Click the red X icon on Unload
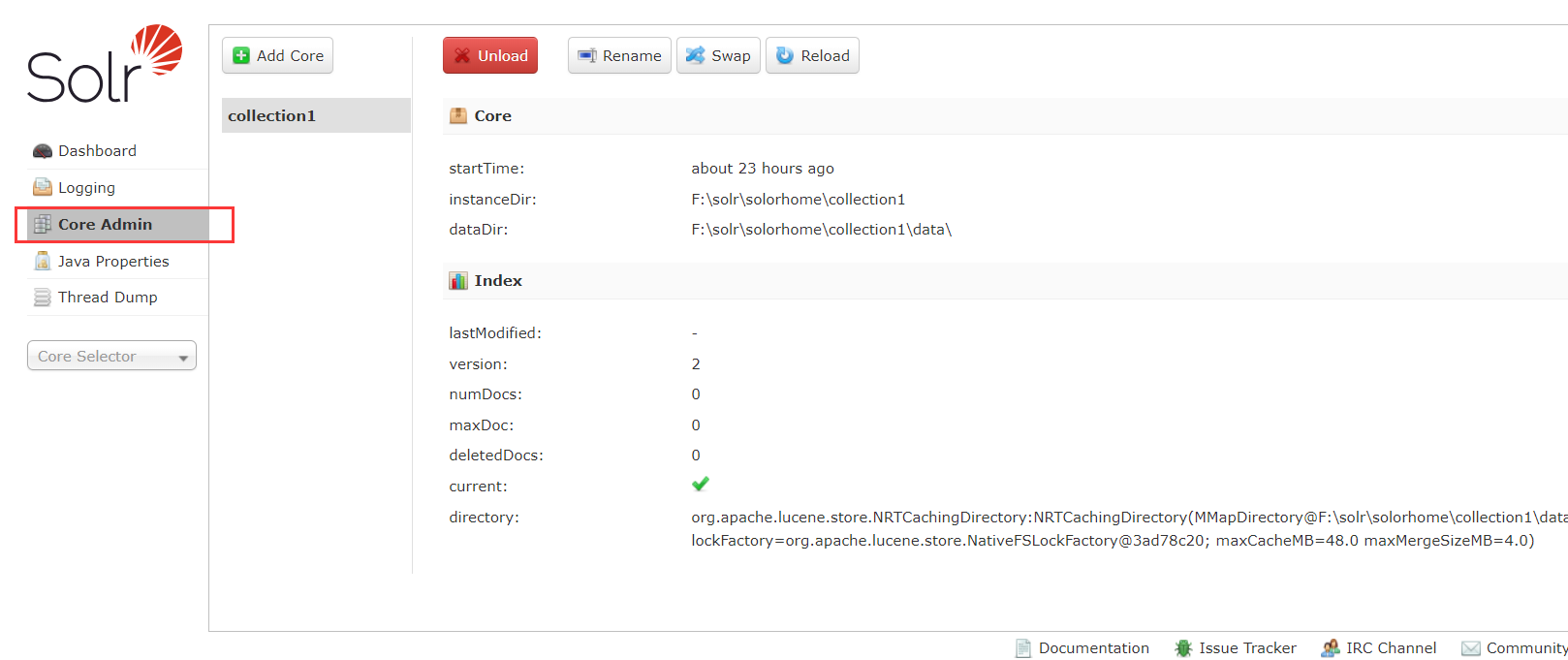The image size is (1568, 660). (x=462, y=55)
